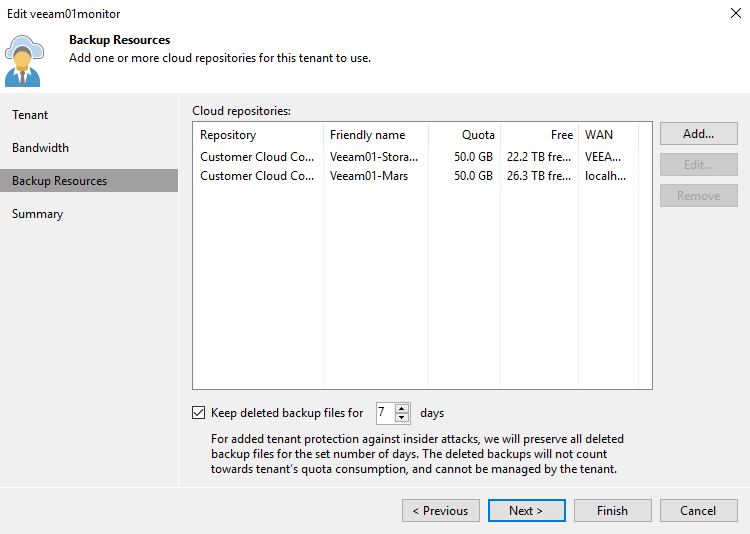
Task: Sort by the WAN column header
Action: point(608,135)
